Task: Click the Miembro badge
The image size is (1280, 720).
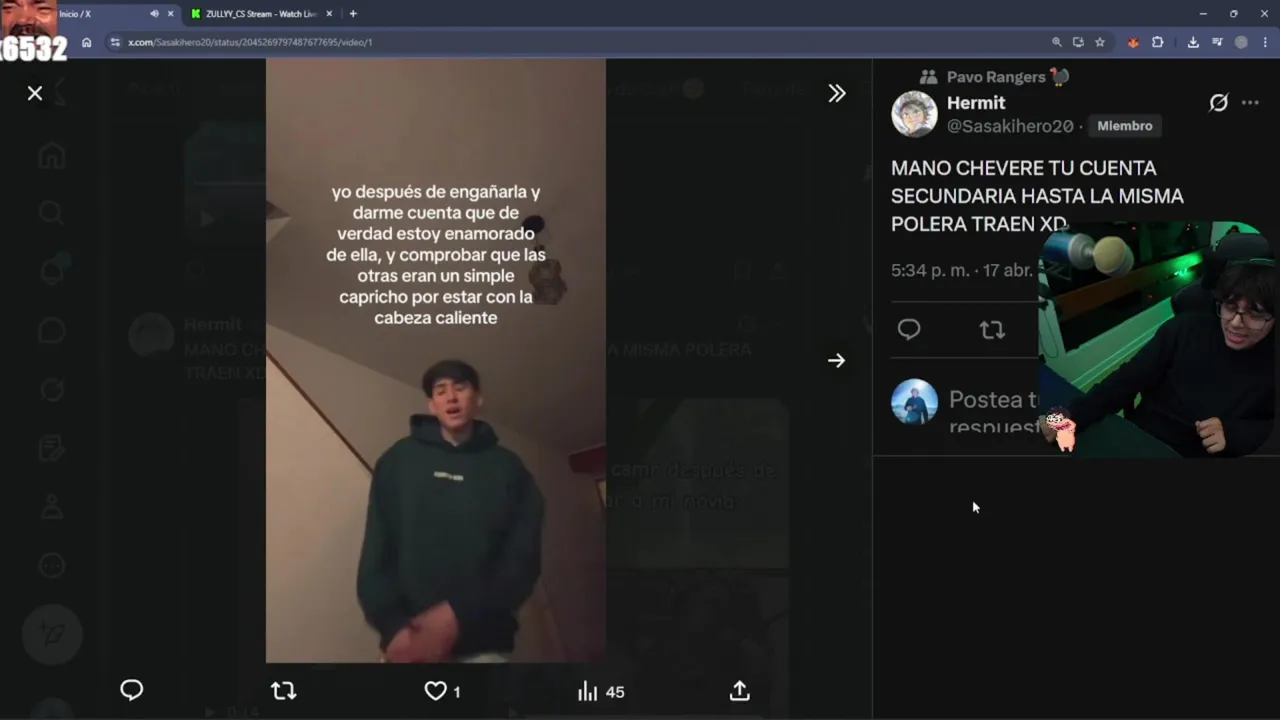Action: click(x=1125, y=126)
